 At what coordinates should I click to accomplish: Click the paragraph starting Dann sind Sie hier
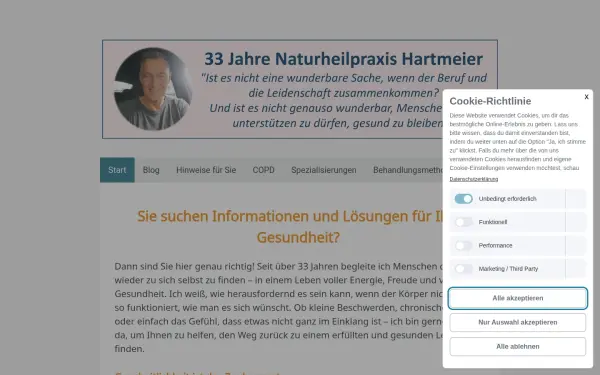(279, 307)
